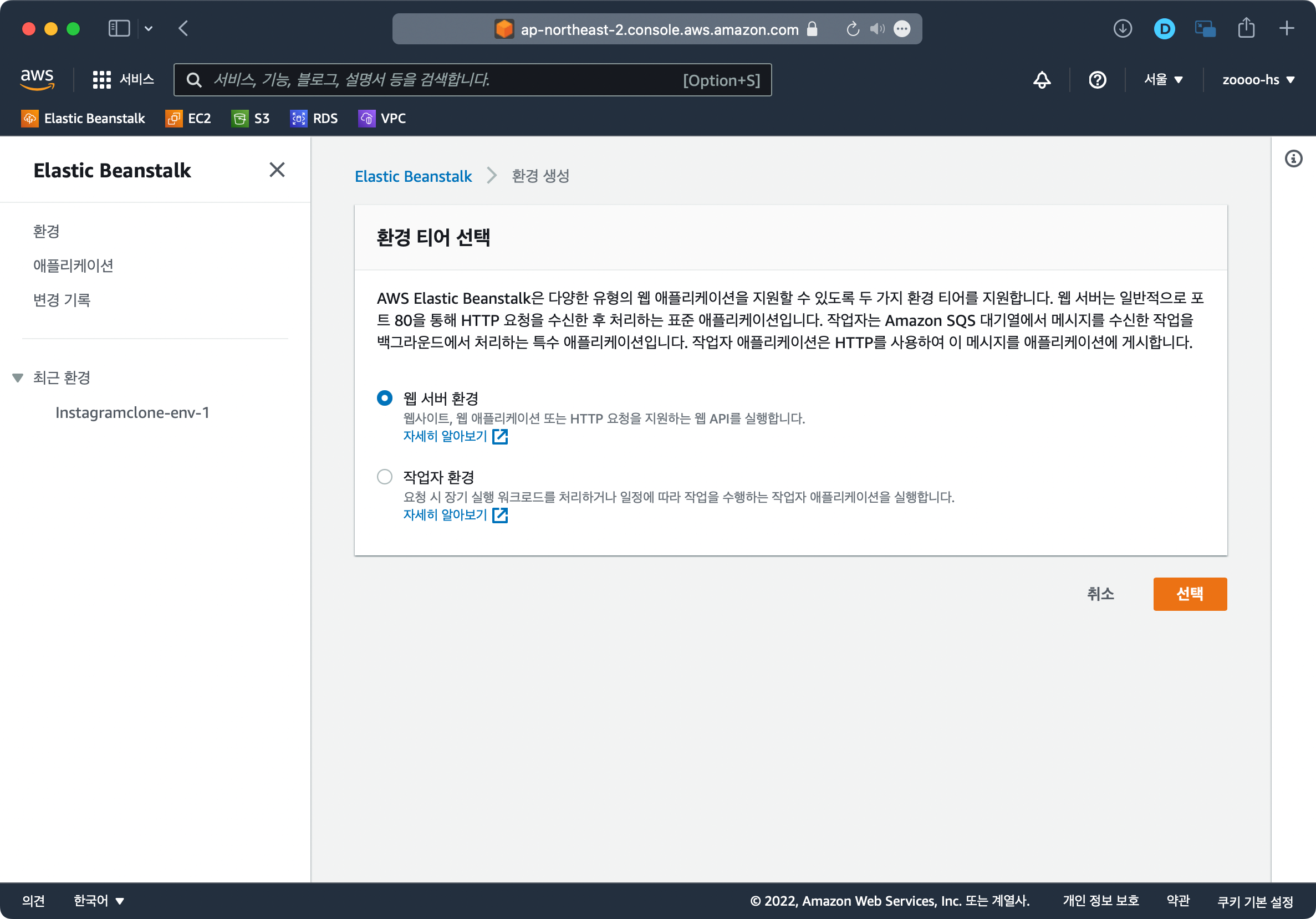Open 개인 정보 보호 footer link
This screenshot has width=1316, height=919.
click(1100, 900)
